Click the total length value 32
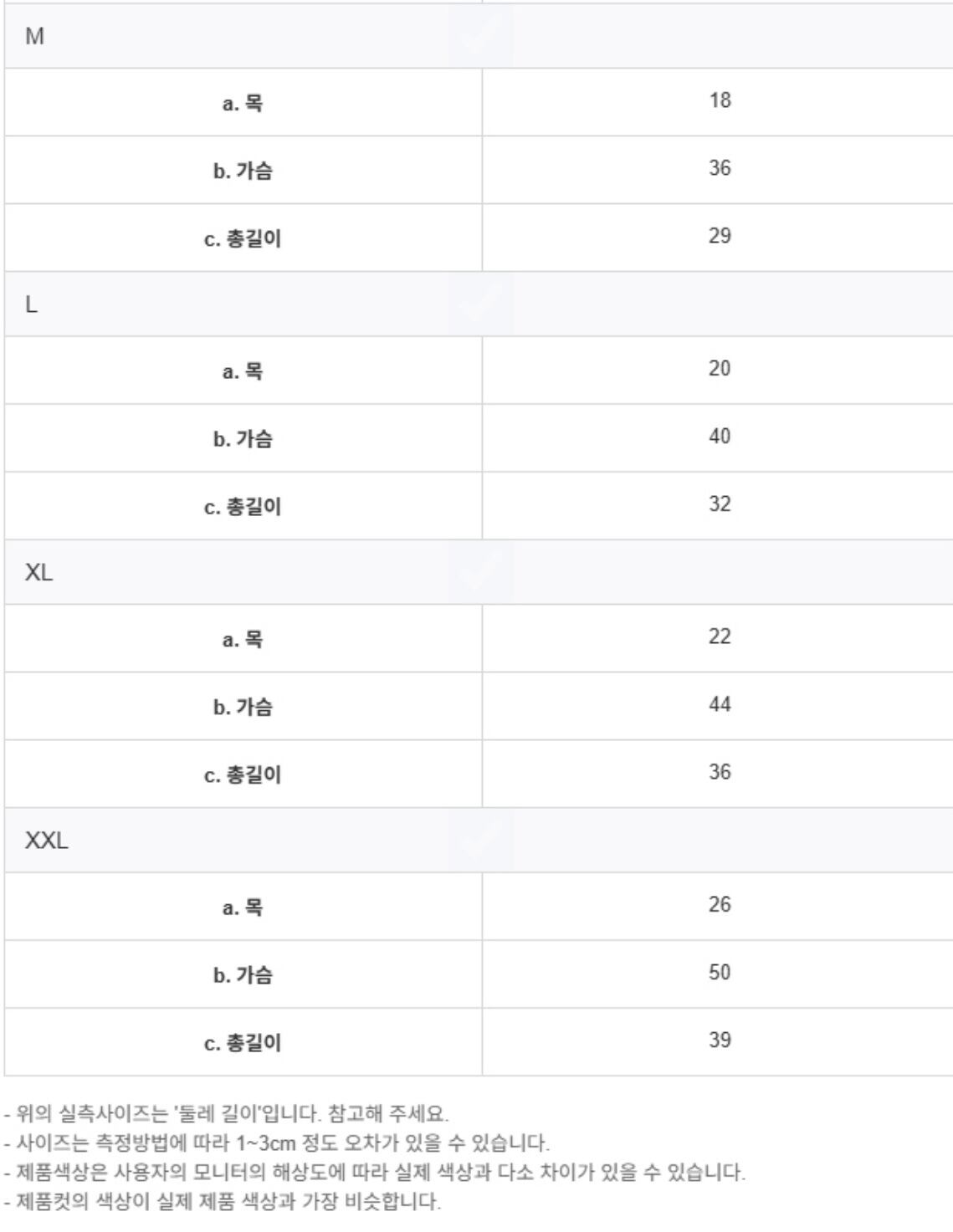Image resolution: width=953 pixels, height=1232 pixels. (720, 504)
